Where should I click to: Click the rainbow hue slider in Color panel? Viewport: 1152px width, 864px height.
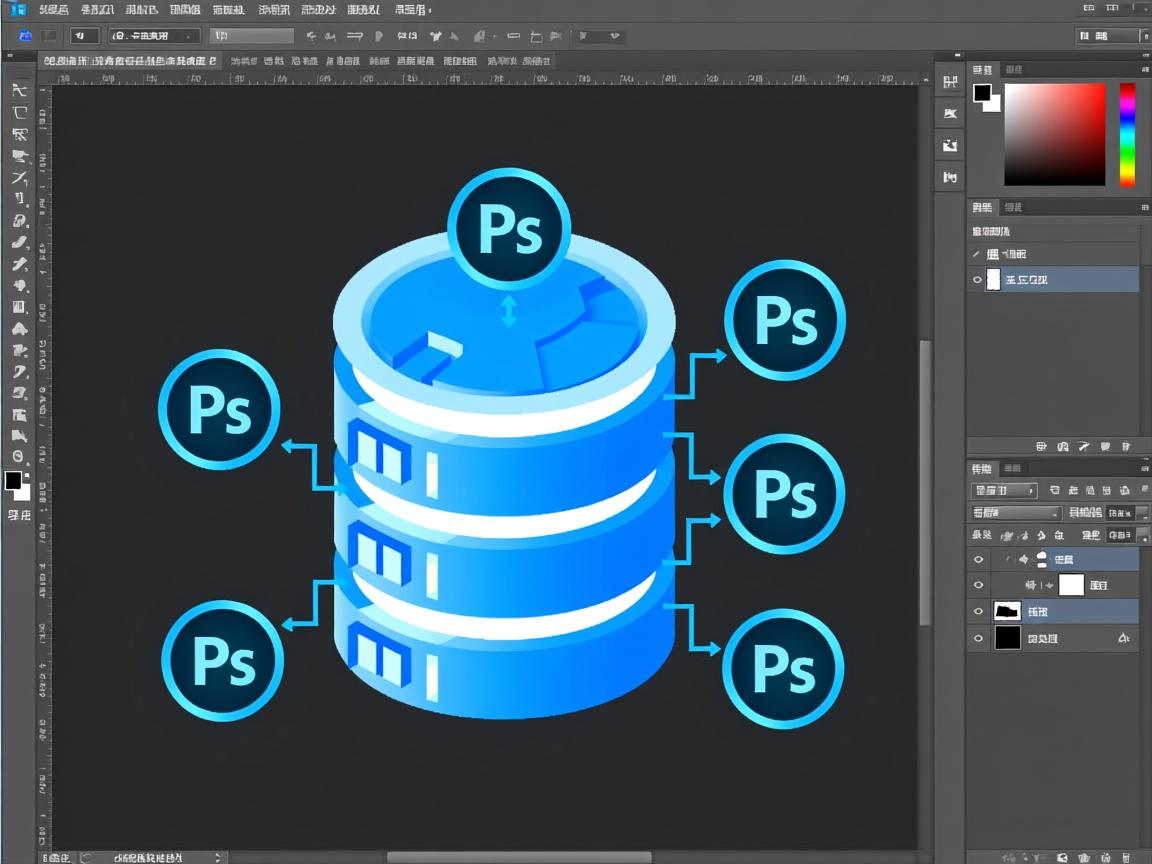point(1127,134)
